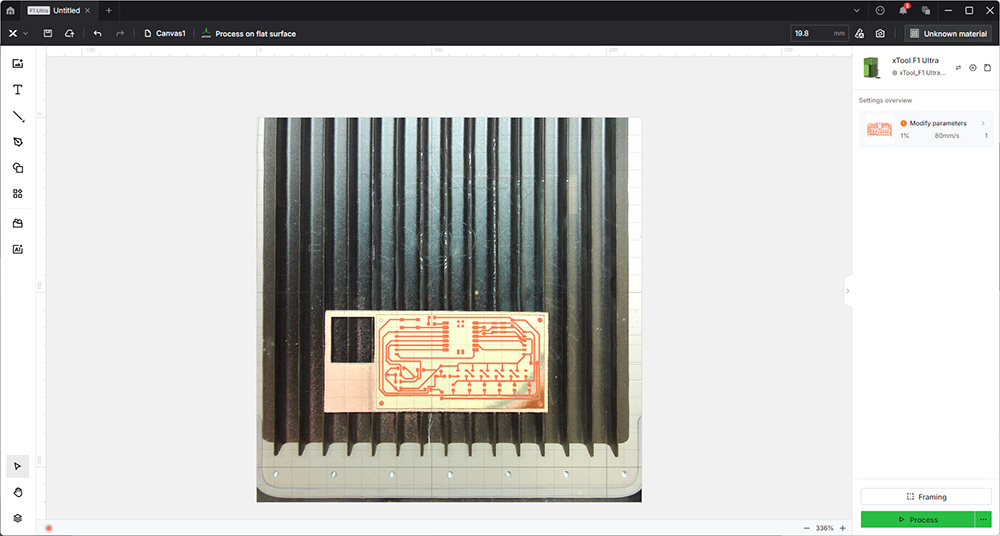Screen dimensions: 1000x536
Task: Upload project to cloud
Action: 70,33
